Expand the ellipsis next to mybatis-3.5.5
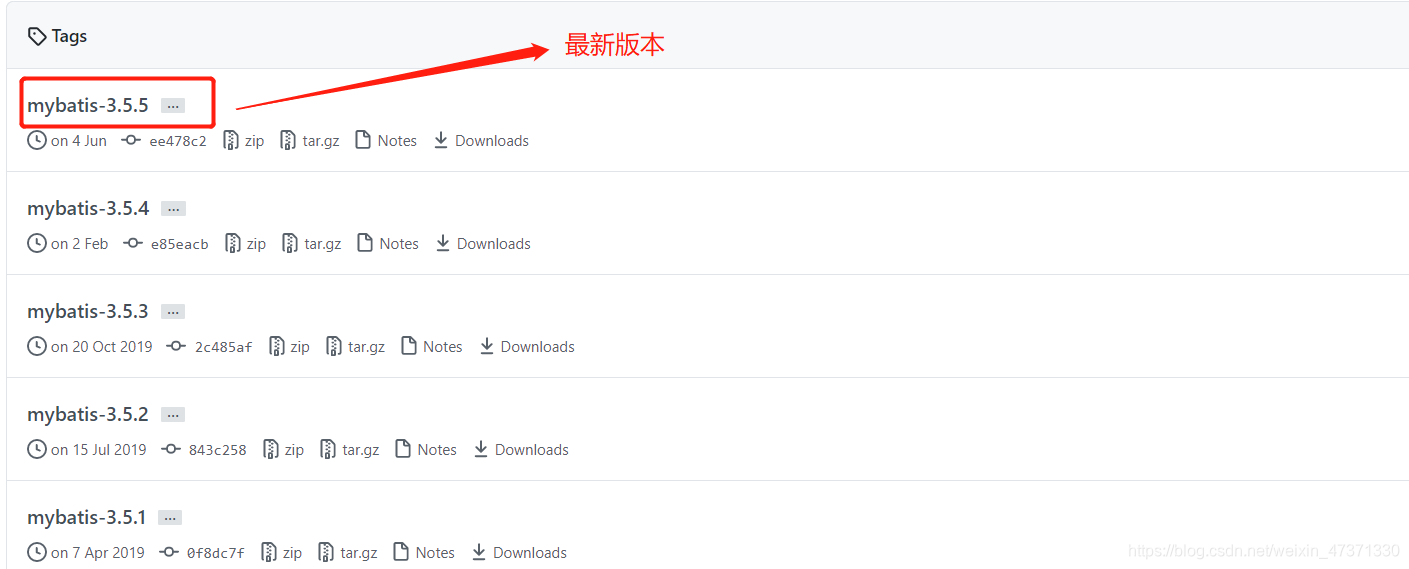 [173, 106]
